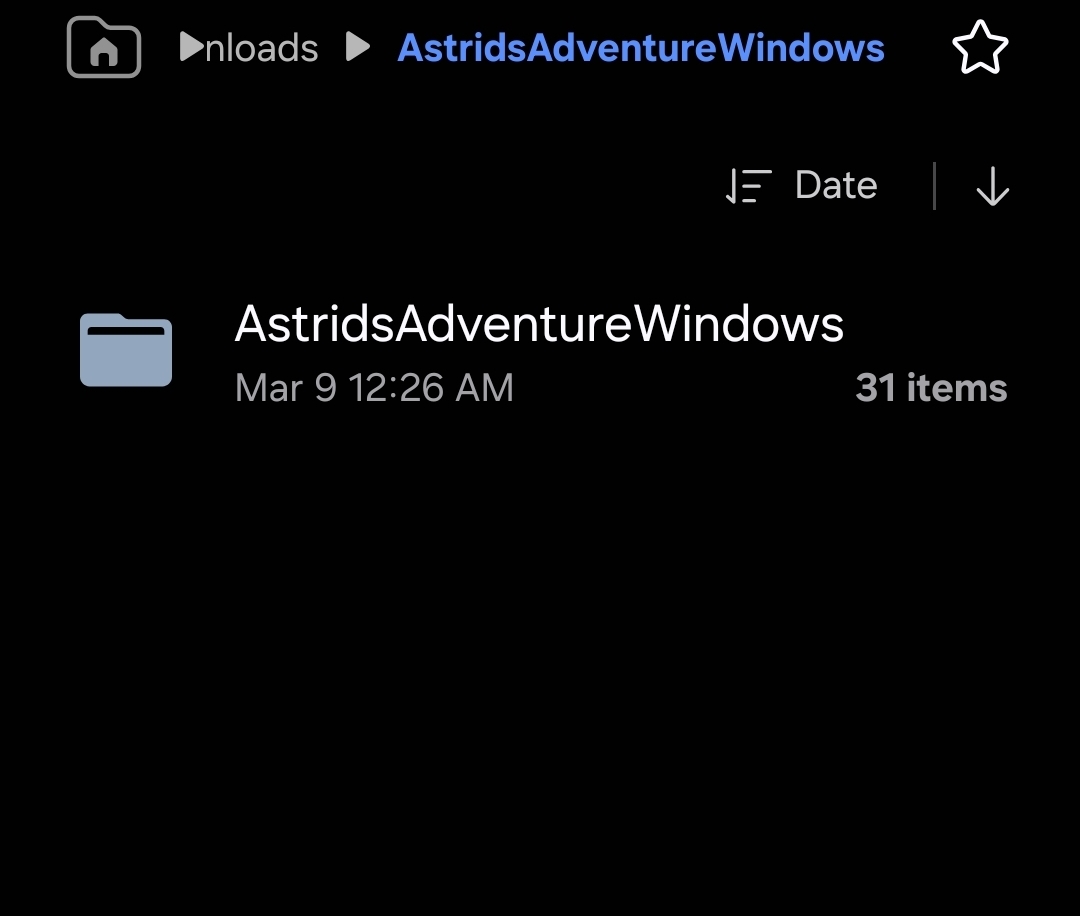Tap the star outline in the header
Viewport: 1080px width, 916px height.
[979, 48]
